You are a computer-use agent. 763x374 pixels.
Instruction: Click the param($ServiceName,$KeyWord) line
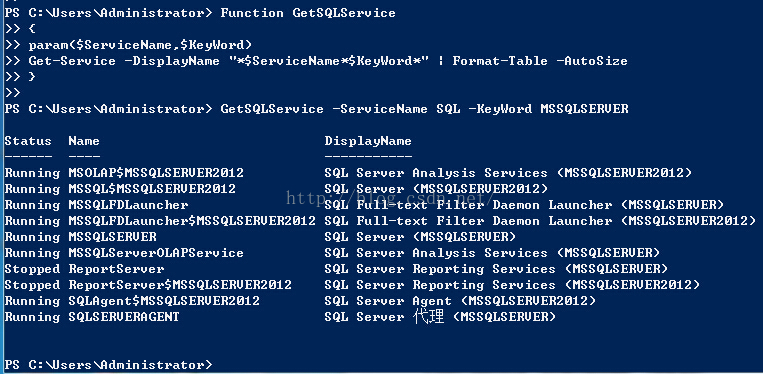tap(141, 45)
